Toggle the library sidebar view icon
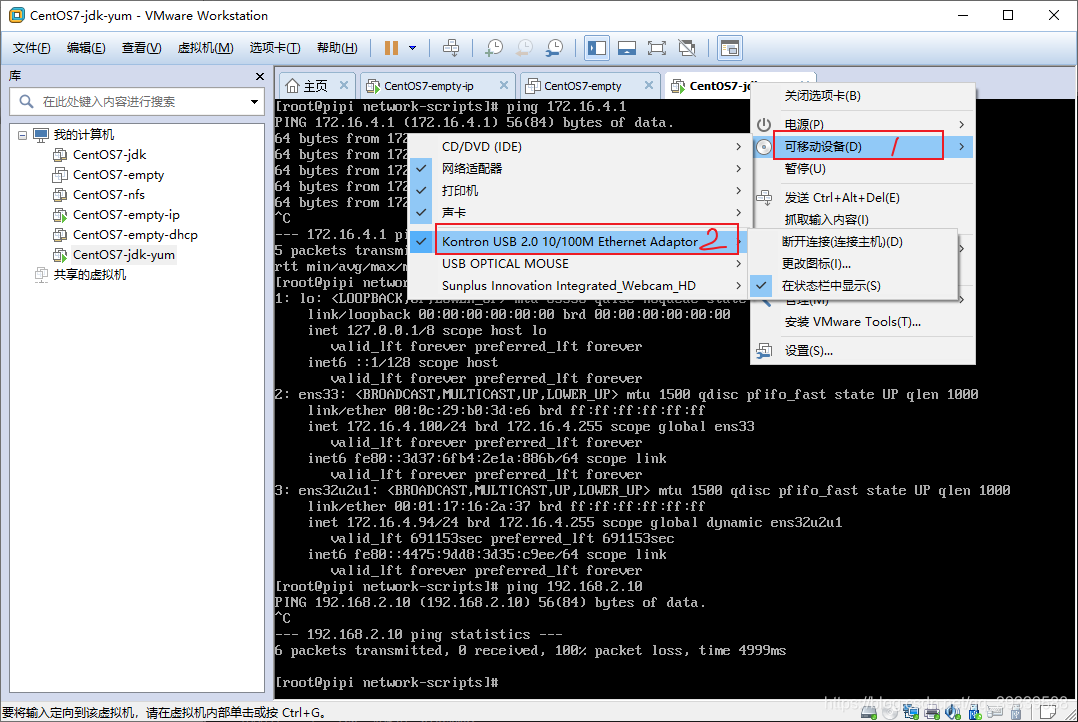The width and height of the screenshot is (1078, 722). (597, 47)
